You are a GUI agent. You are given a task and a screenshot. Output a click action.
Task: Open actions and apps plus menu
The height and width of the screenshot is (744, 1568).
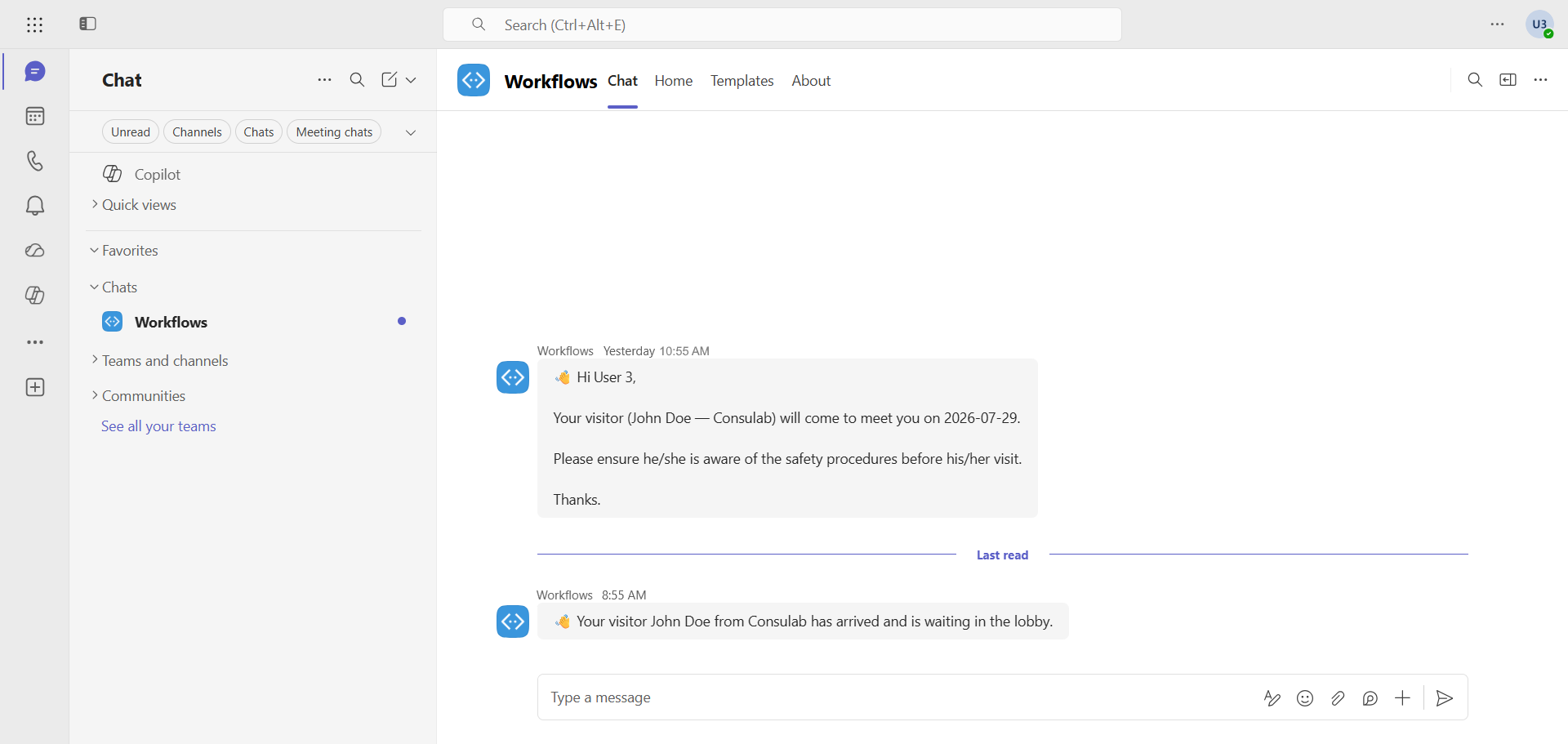tap(1402, 698)
